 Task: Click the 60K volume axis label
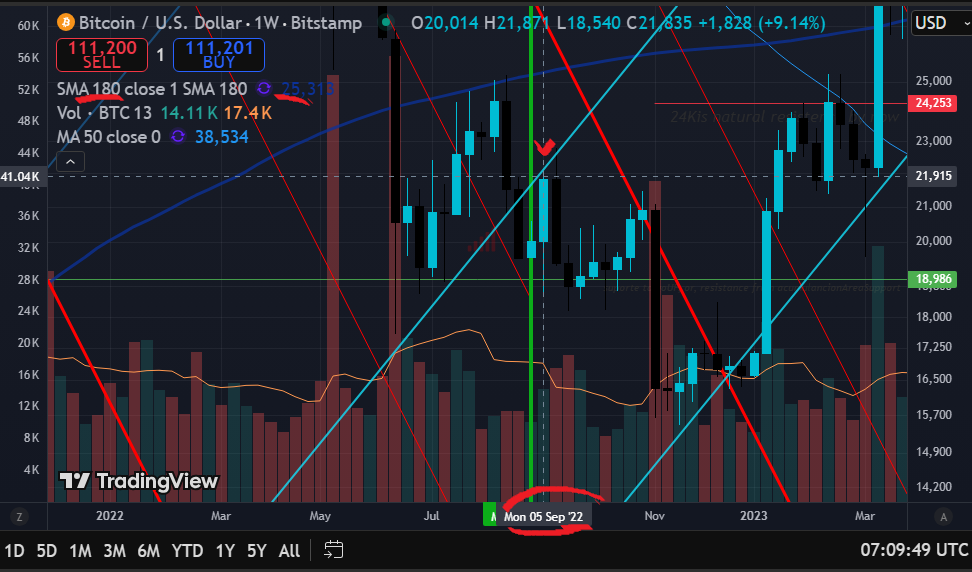point(29,25)
